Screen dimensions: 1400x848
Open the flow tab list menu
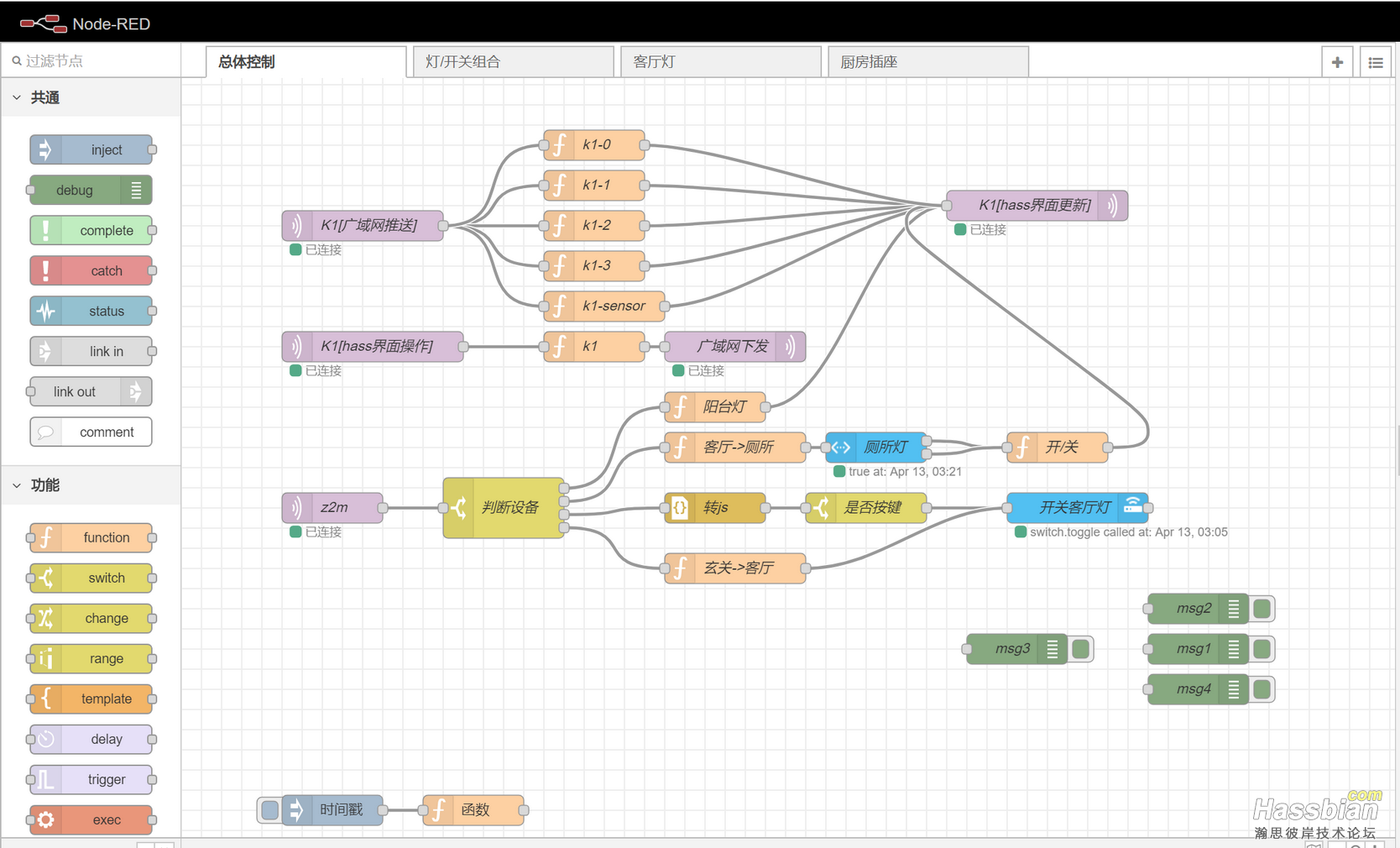(1376, 62)
